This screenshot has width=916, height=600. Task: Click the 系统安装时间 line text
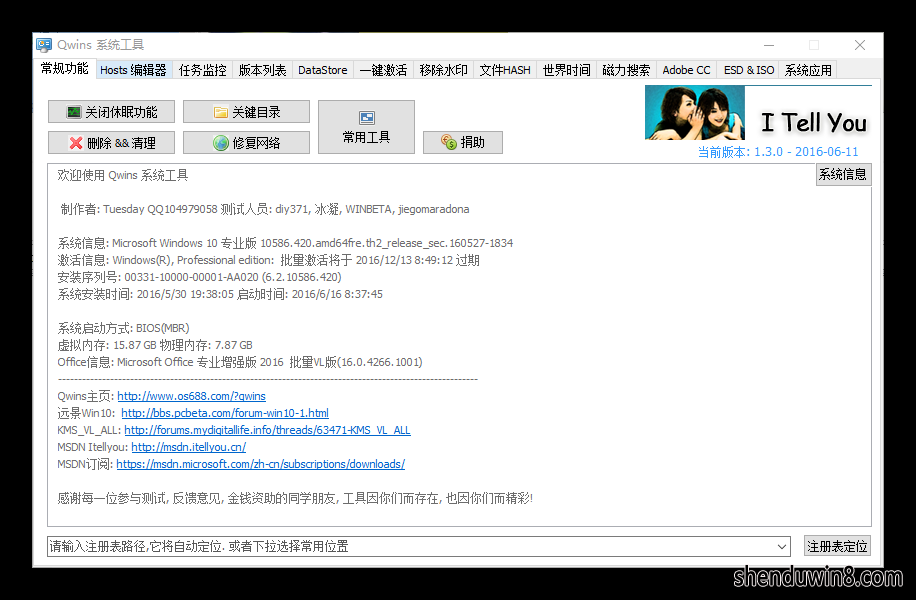[x=220, y=294]
